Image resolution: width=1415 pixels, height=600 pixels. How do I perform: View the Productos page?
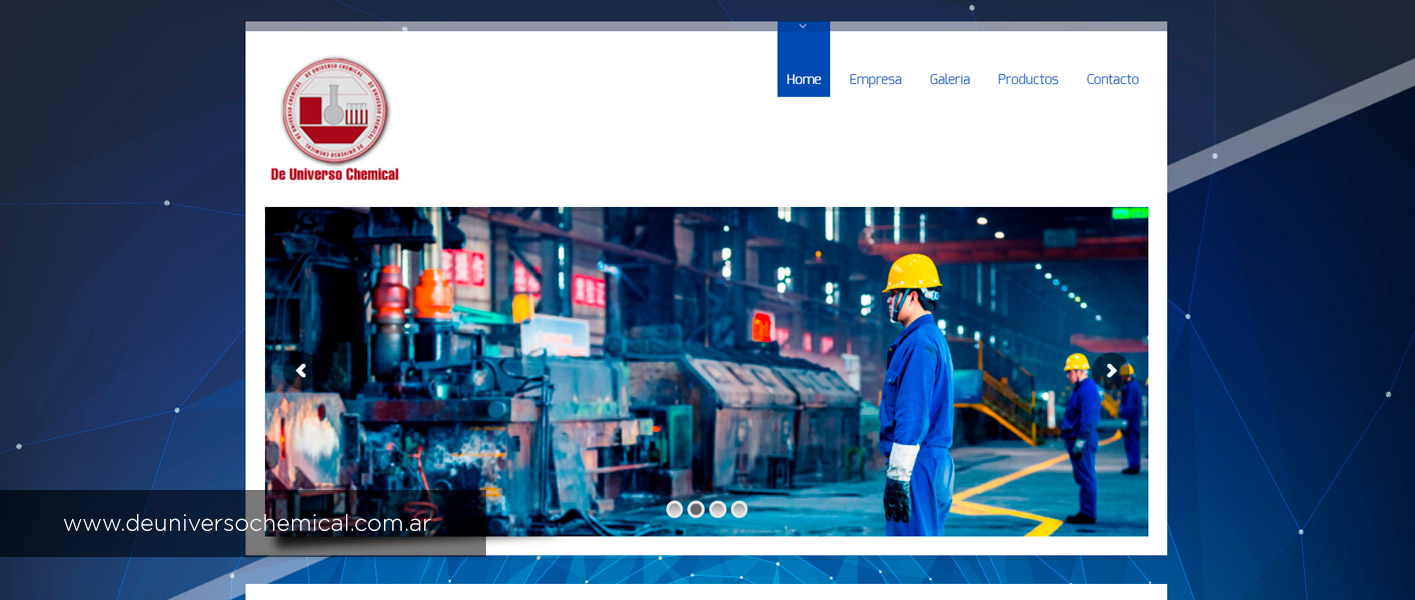pos(1027,79)
